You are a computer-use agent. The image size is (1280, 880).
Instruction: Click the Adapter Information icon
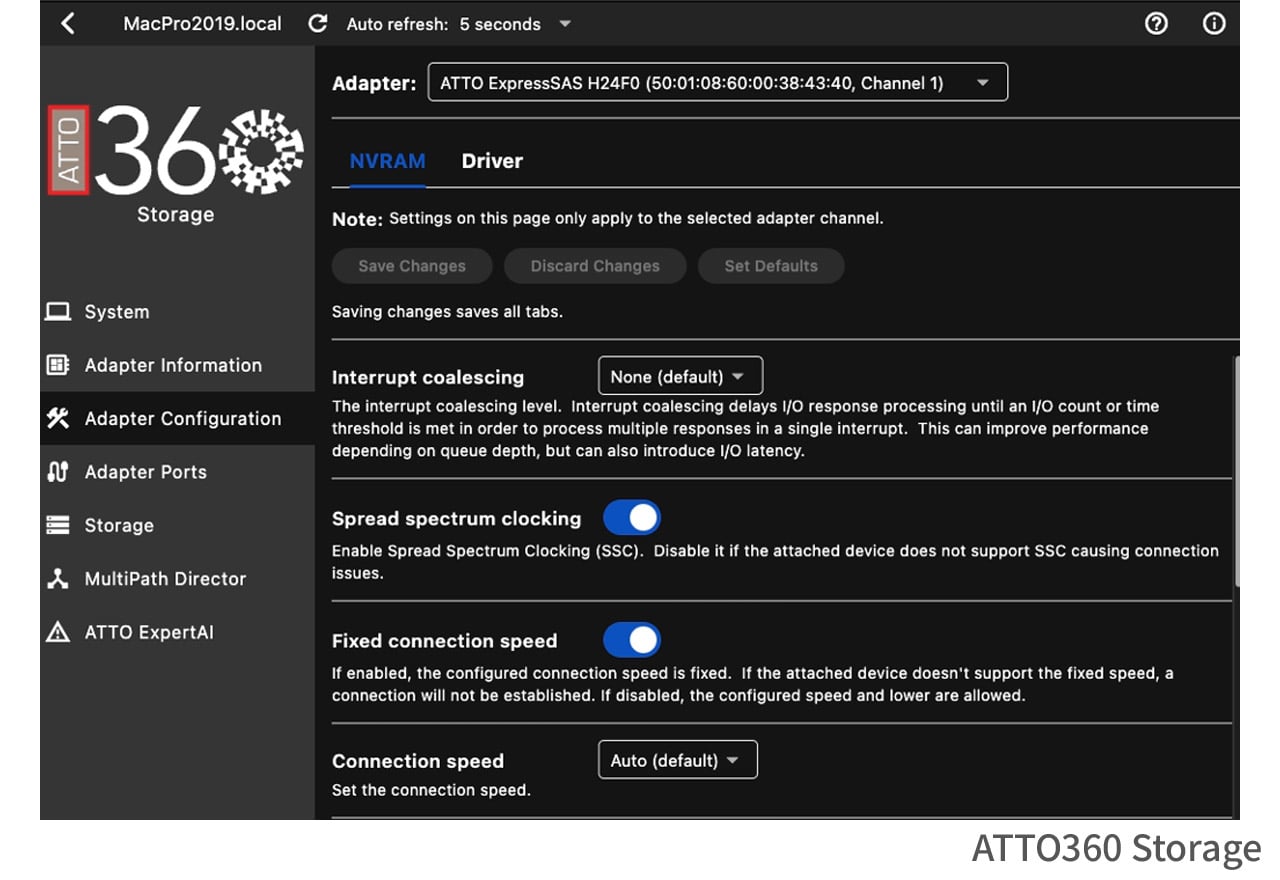58,365
